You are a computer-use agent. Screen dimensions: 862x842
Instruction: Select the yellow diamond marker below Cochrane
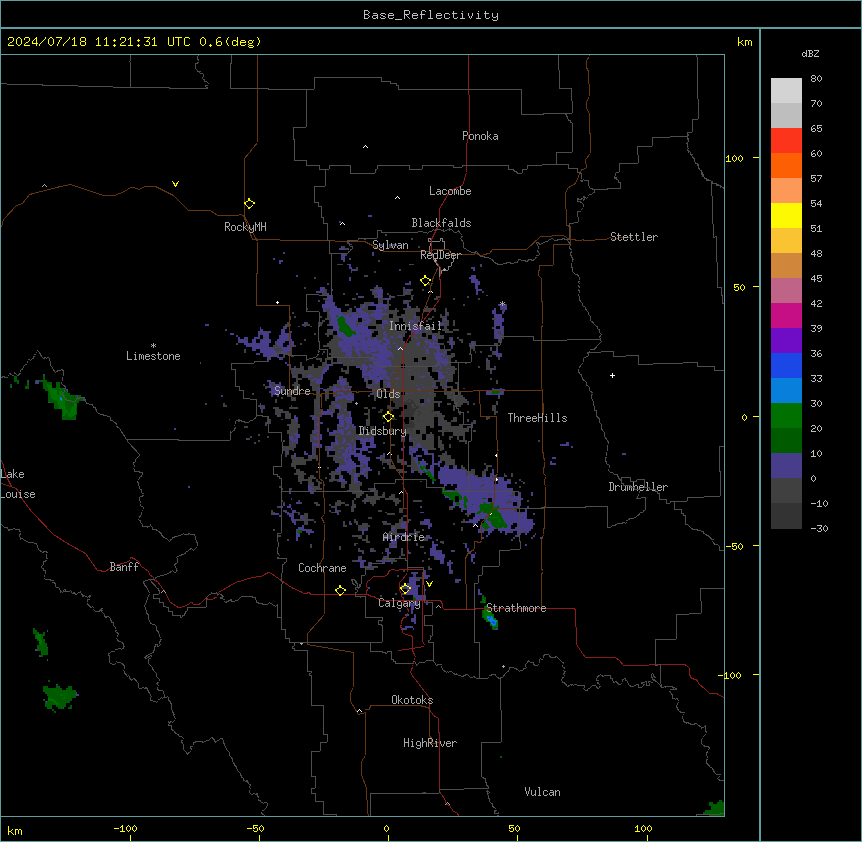coord(340,590)
